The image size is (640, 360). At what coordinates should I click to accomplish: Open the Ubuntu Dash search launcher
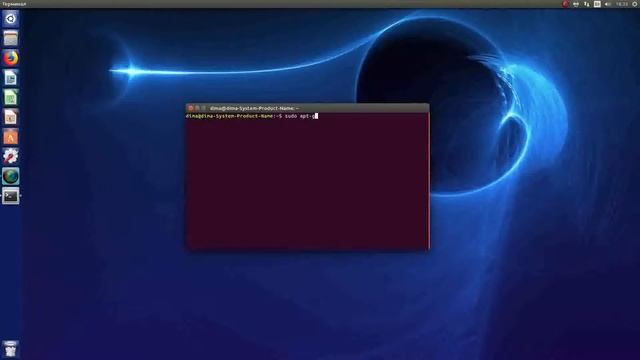pyautogui.click(x=11, y=19)
